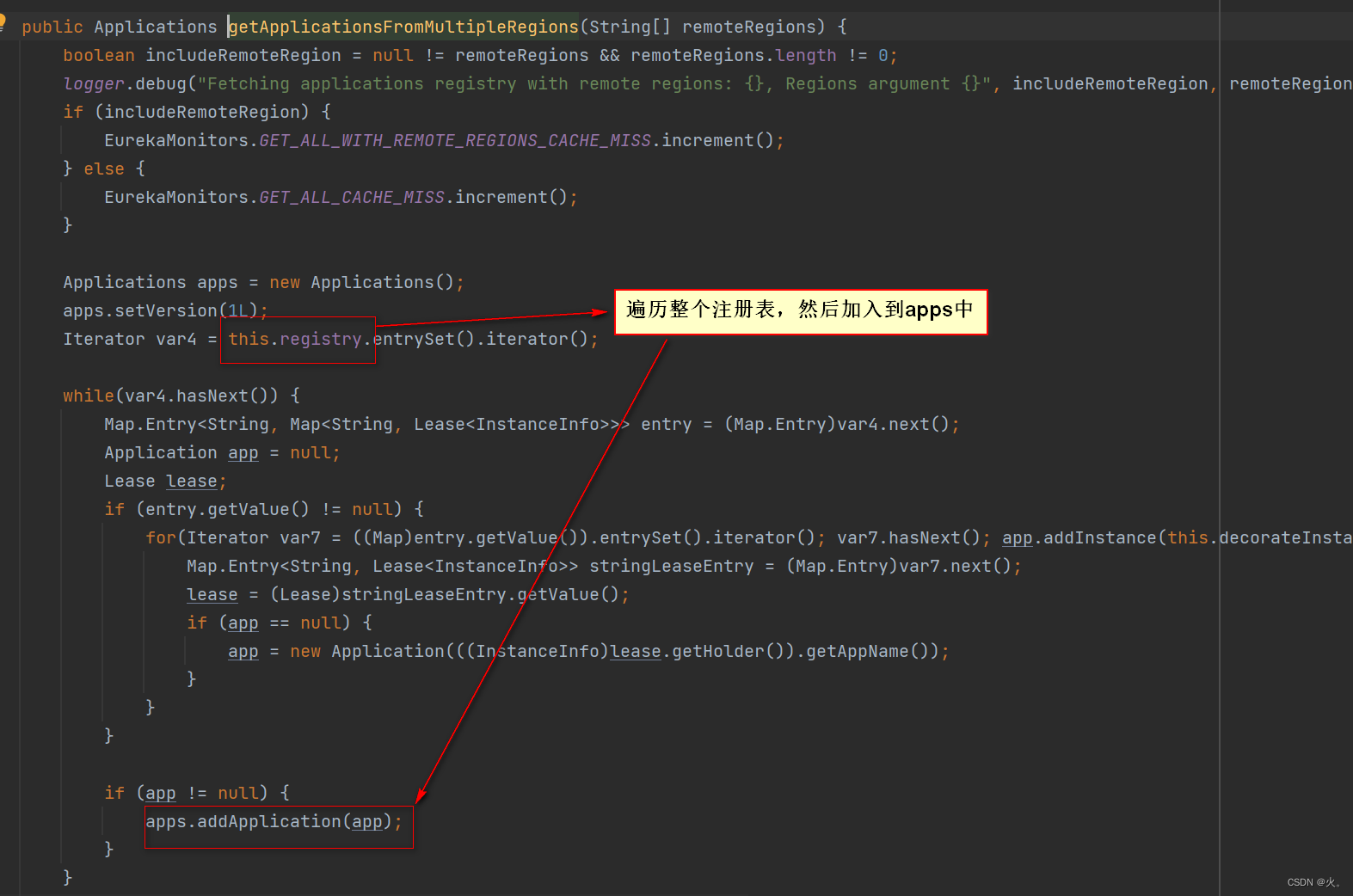Click 'remoteRegions' parameter in method signature
The image size is (1353, 896).
pos(748,27)
